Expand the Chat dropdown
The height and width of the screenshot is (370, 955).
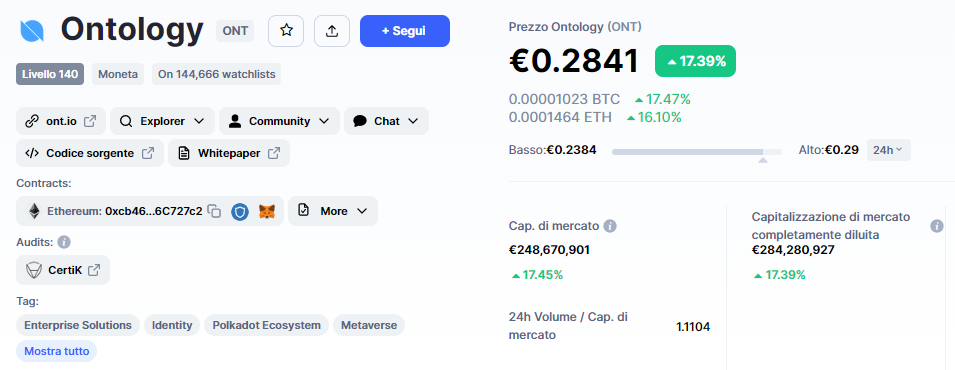pyautogui.click(x=386, y=121)
